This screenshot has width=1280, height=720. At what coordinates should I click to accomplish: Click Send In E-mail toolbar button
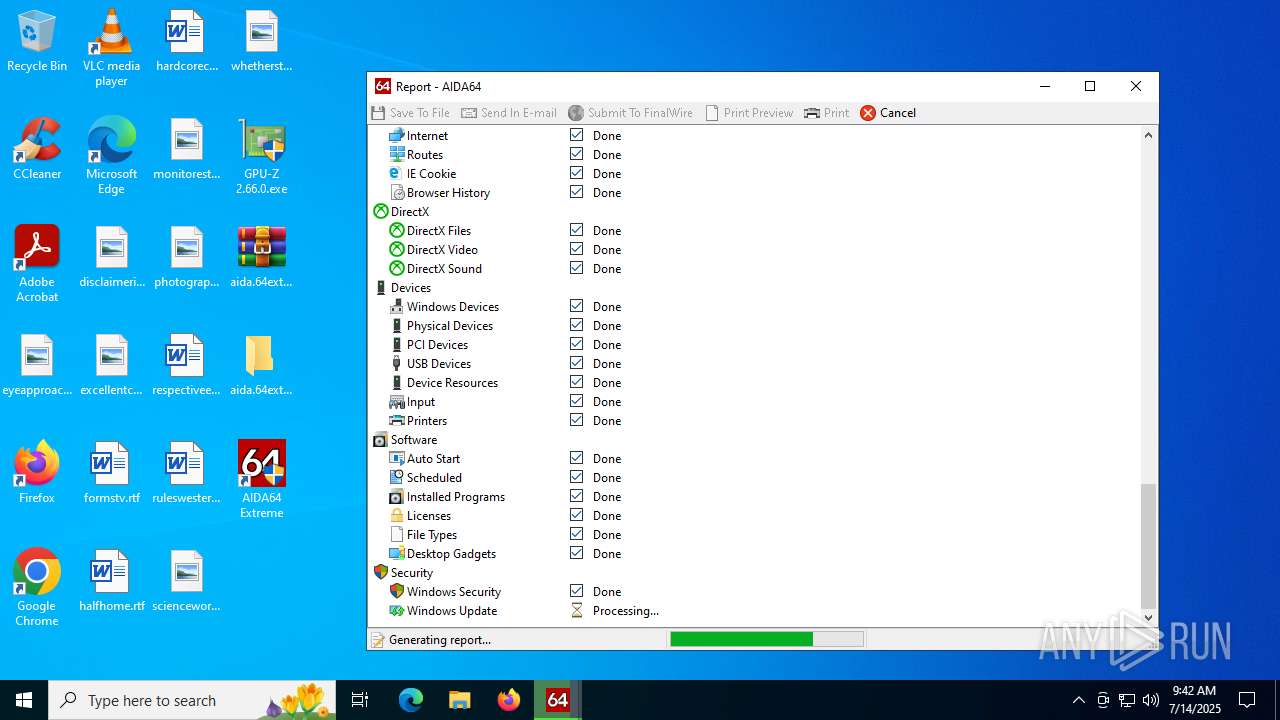point(509,113)
